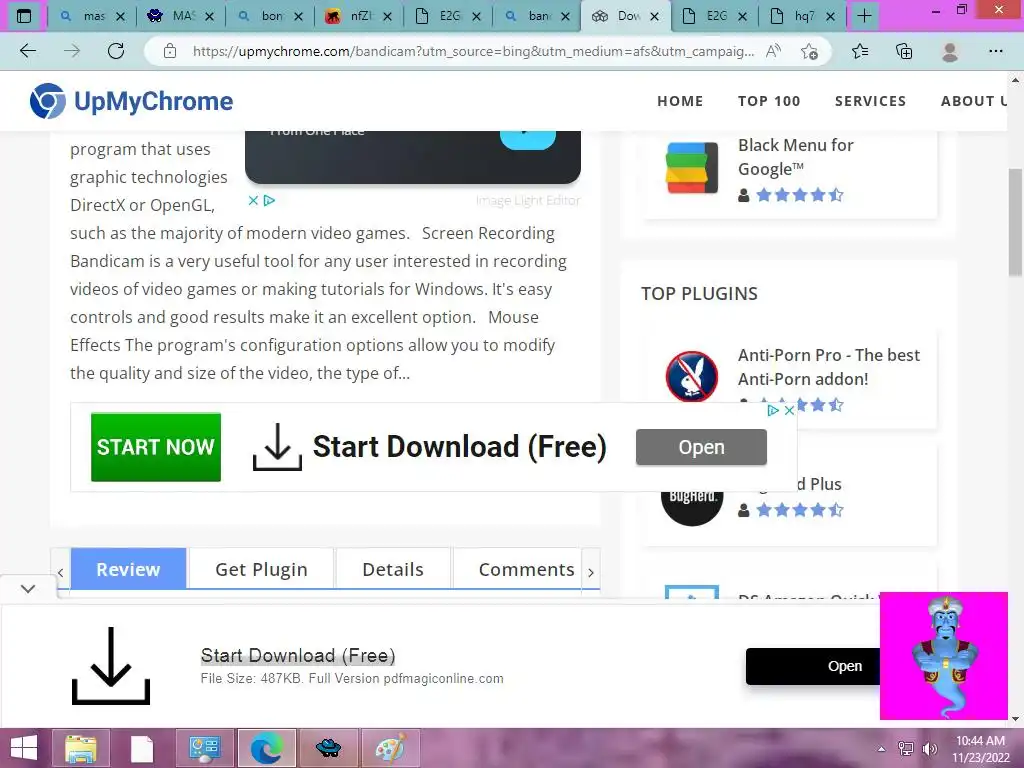Select the Comments tab
Screen dimensions: 1024x768
(526, 569)
